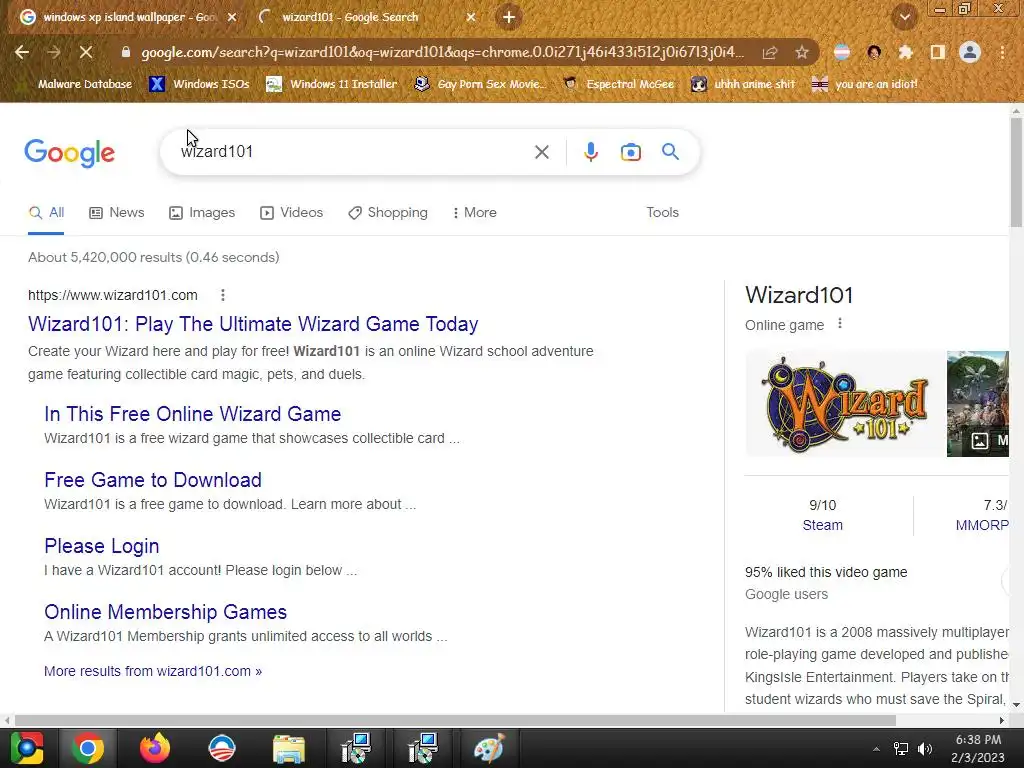Expand the tab search dropdown arrow
The image size is (1024, 768).
tap(904, 18)
